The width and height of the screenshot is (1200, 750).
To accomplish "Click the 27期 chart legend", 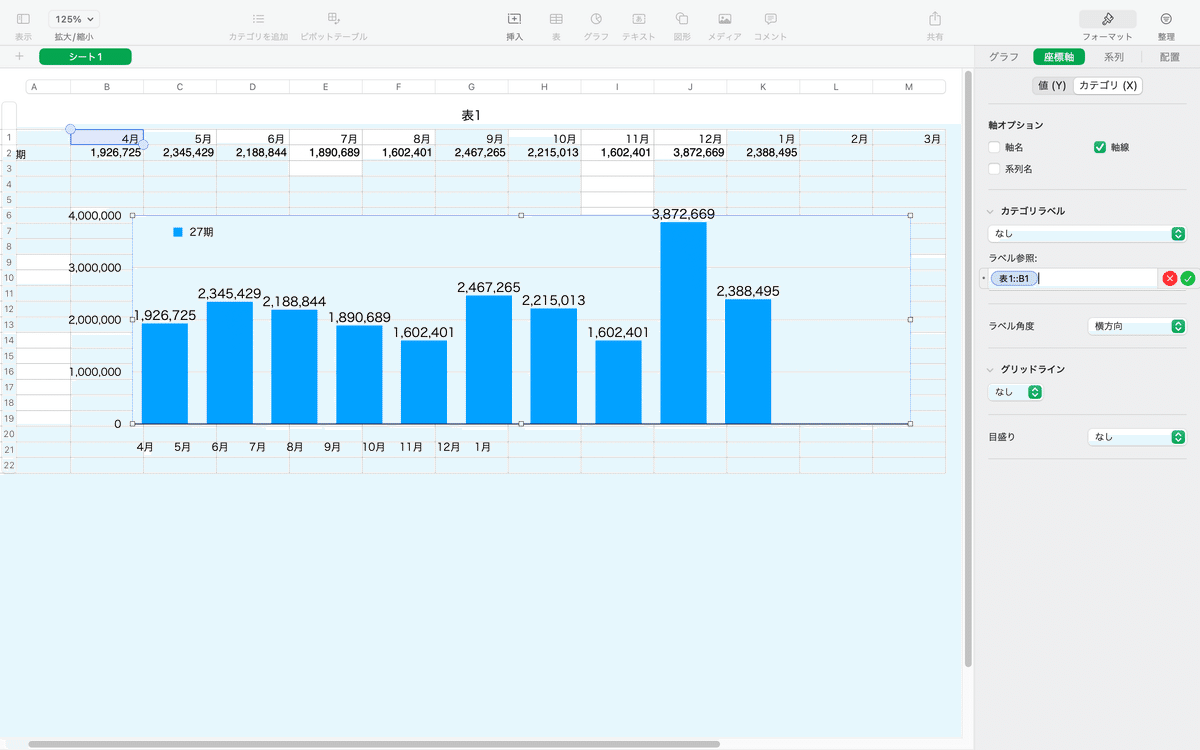I will pos(193,232).
